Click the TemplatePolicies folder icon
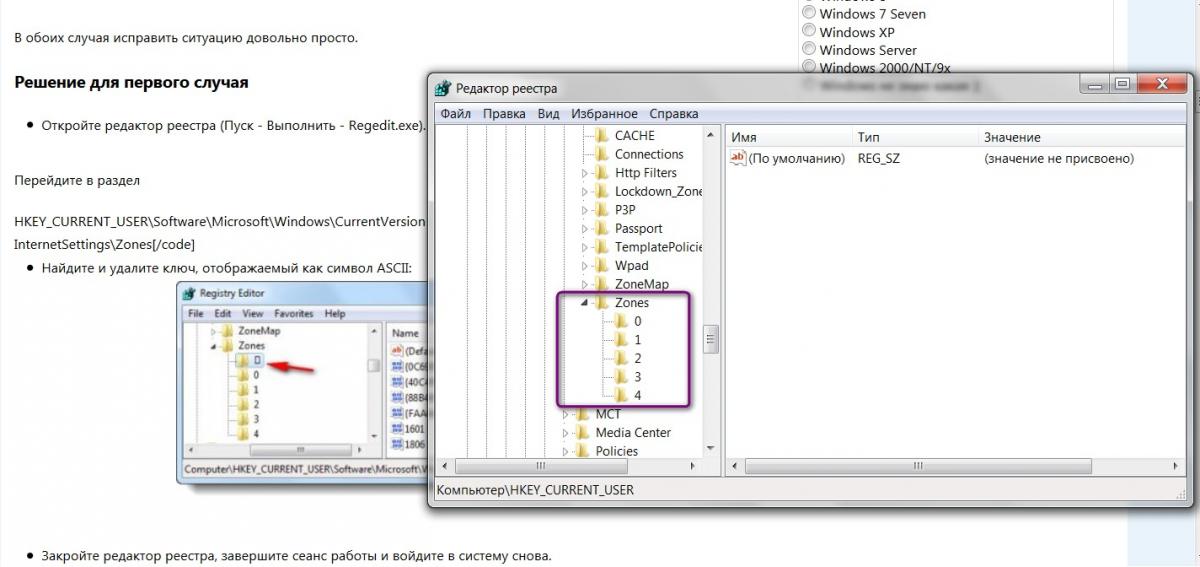The height and width of the screenshot is (567, 1200). (x=601, y=247)
